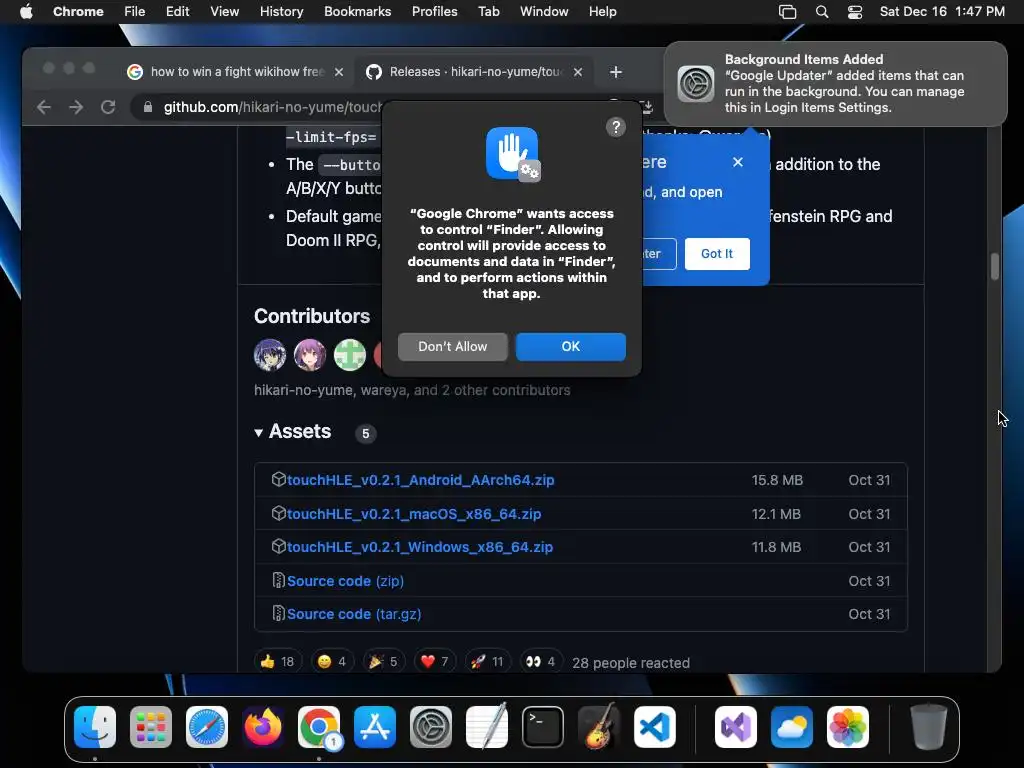The image size is (1024, 768).
Task: Click the eyes reaction with 4
Action: click(540, 662)
